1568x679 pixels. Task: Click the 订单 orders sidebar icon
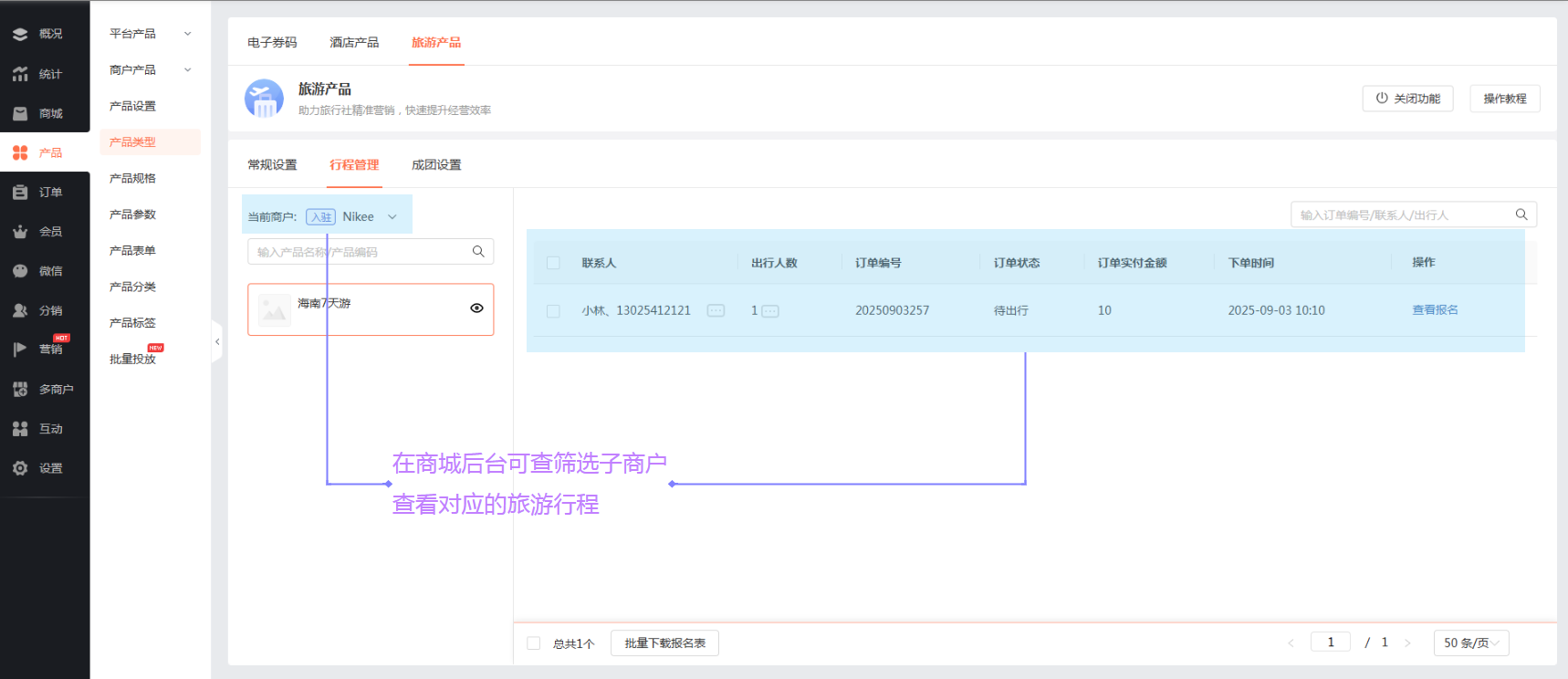20,193
